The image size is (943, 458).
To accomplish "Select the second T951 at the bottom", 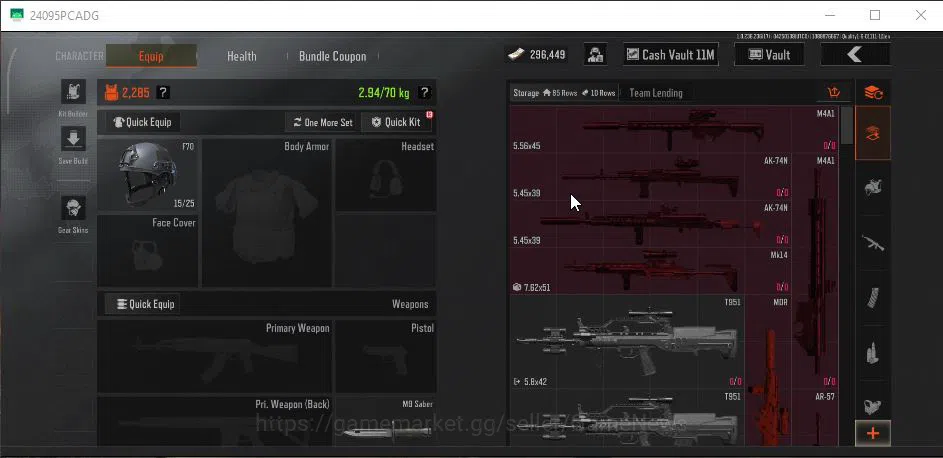I will tap(627, 418).
